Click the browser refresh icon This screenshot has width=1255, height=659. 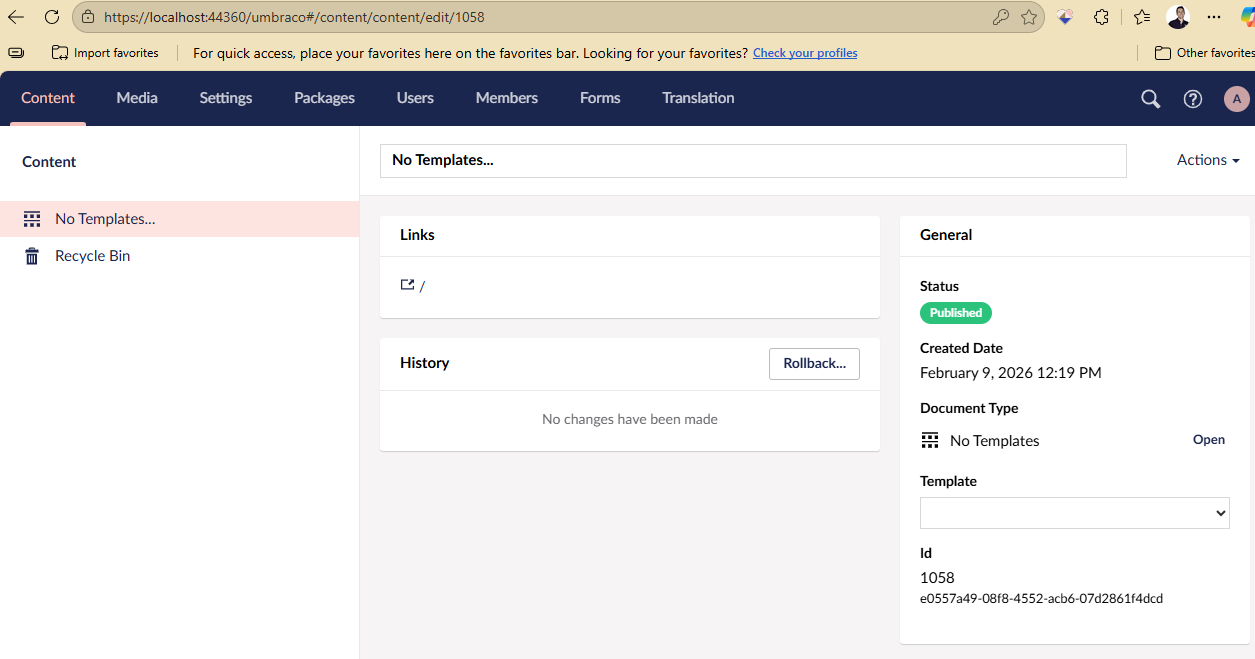[x=52, y=17]
